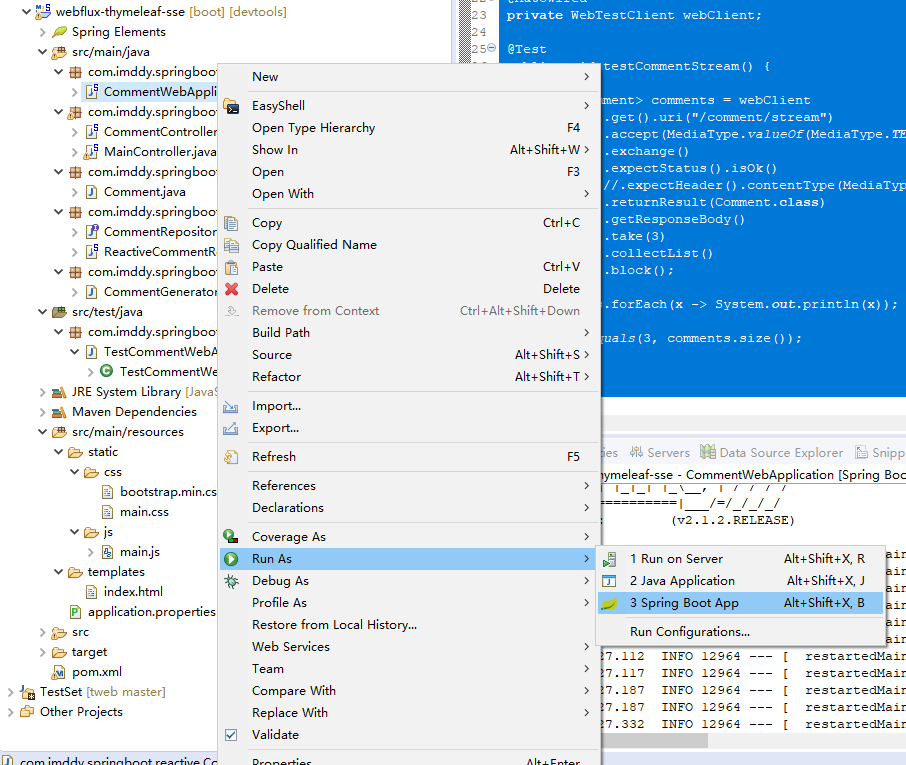This screenshot has width=906, height=765.
Task: Switch to the Data Source Explorer tab
Action: [773, 452]
